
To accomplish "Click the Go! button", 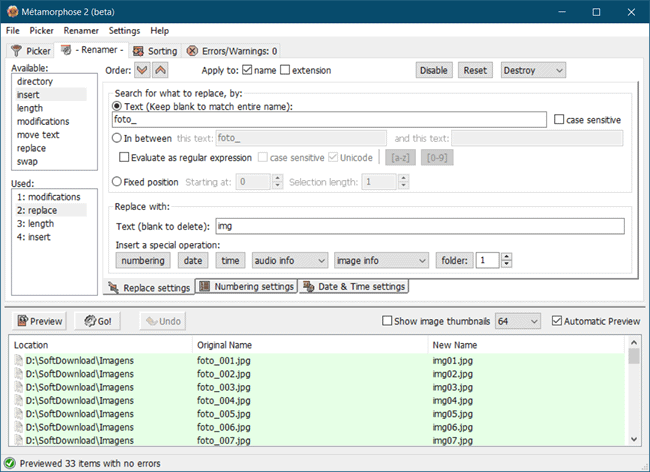I will 97,321.
